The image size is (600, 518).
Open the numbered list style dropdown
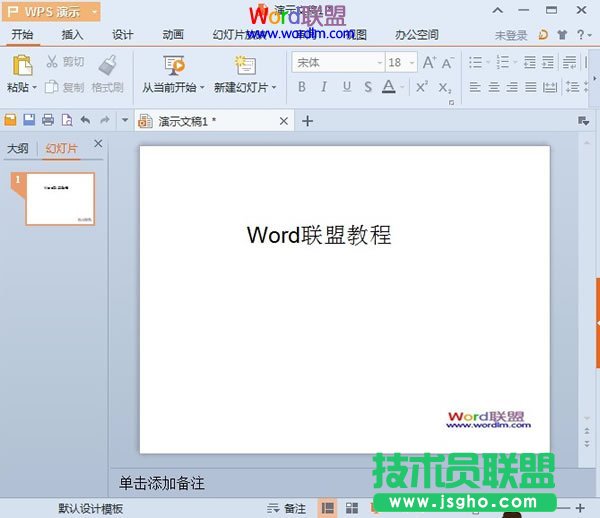pyautogui.click(x=515, y=62)
